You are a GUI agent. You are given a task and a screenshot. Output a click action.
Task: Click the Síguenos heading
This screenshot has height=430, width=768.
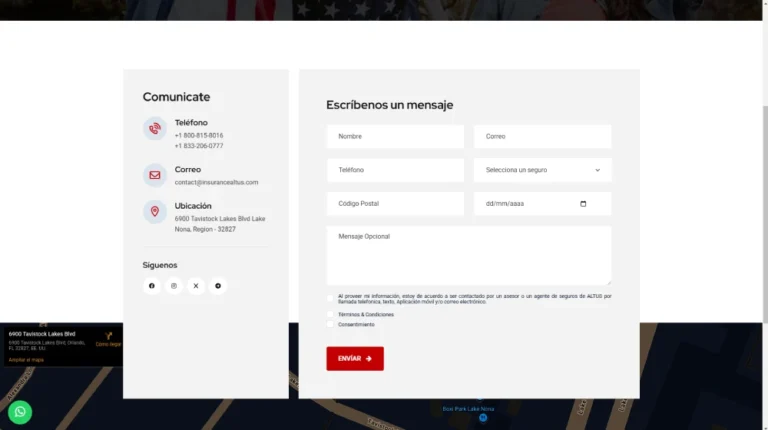[x=160, y=265]
